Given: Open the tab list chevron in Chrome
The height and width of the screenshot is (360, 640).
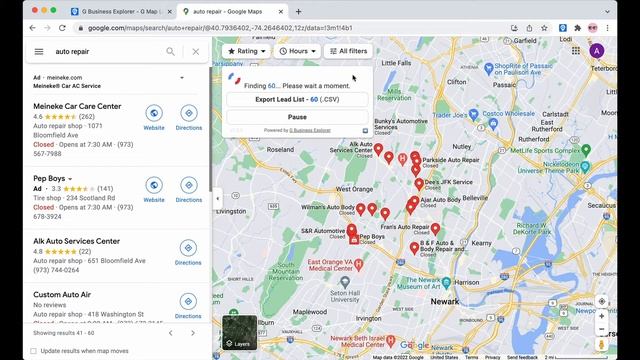Looking at the screenshot, I should [x=607, y=12].
